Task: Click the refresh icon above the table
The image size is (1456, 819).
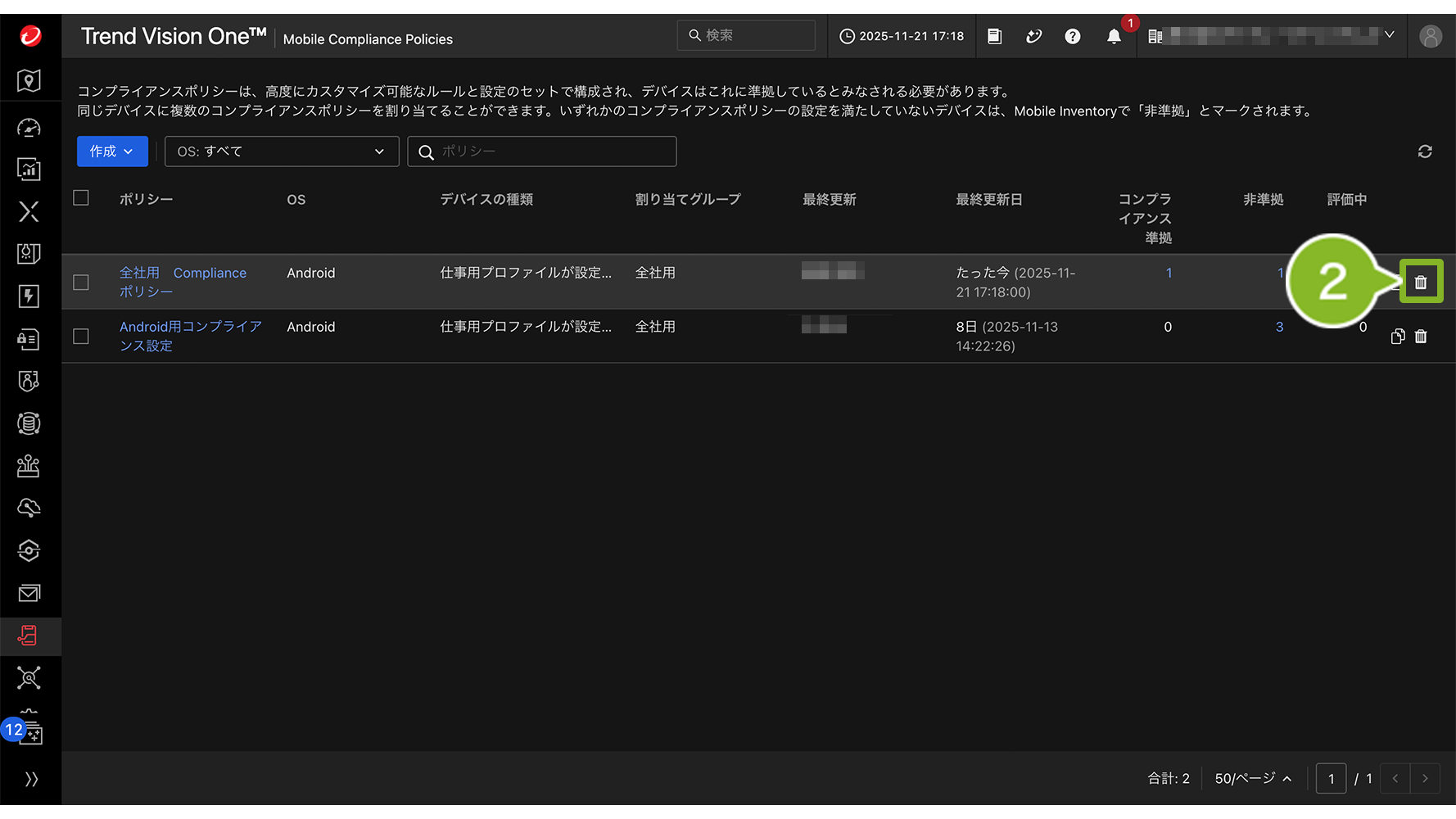Action: click(1425, 152)
